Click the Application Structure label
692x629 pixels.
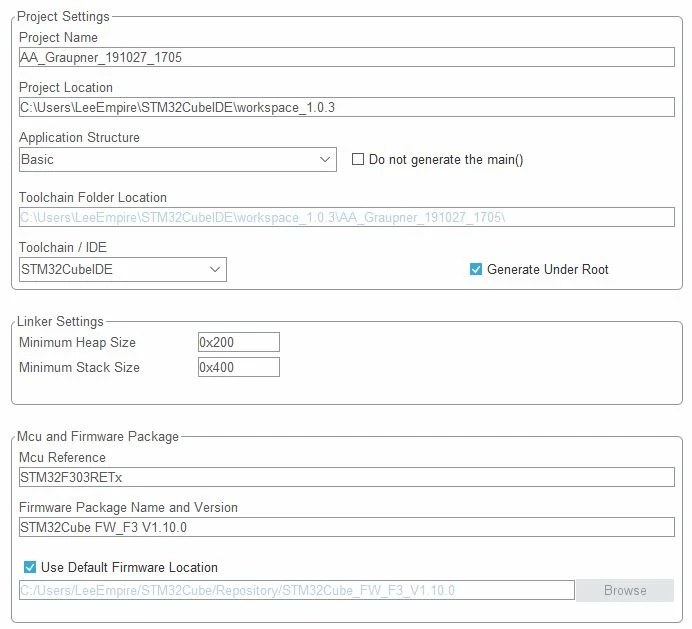[79, 137]
